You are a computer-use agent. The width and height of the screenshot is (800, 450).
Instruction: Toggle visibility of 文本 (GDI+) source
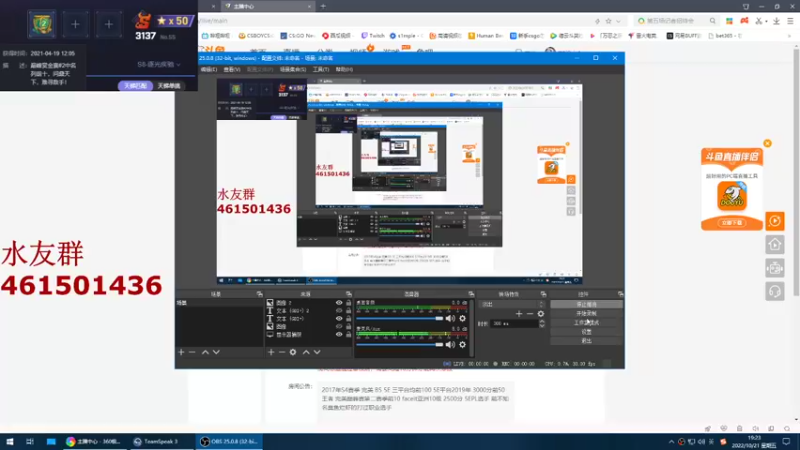pyautogui.click(x=339, y=318)
